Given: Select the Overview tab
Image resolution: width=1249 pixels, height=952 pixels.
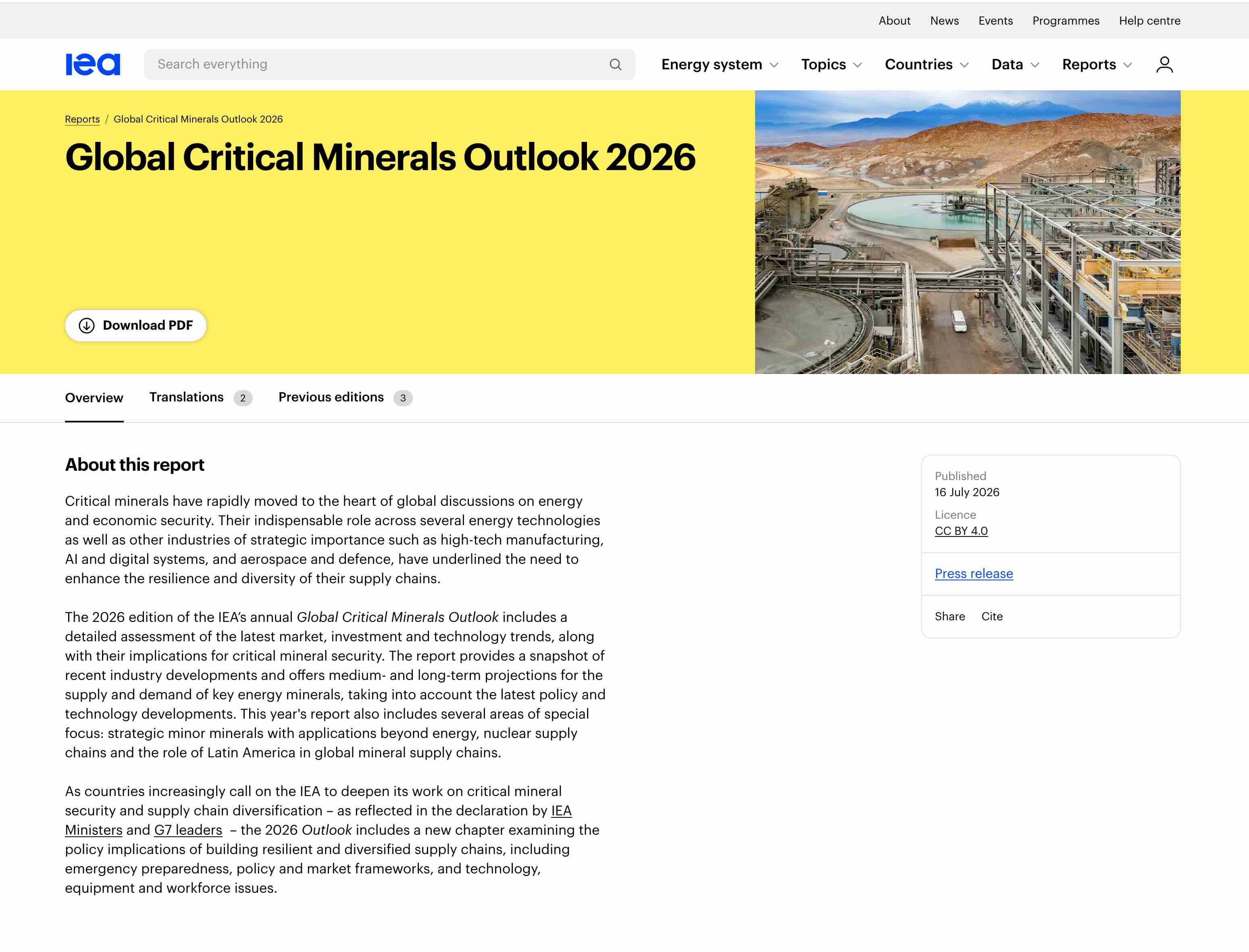Looking at the screenshot, I should (94, 398).
